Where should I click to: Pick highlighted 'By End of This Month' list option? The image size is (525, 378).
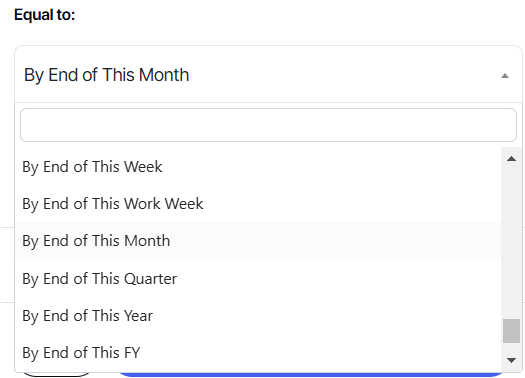coord(258,241)
